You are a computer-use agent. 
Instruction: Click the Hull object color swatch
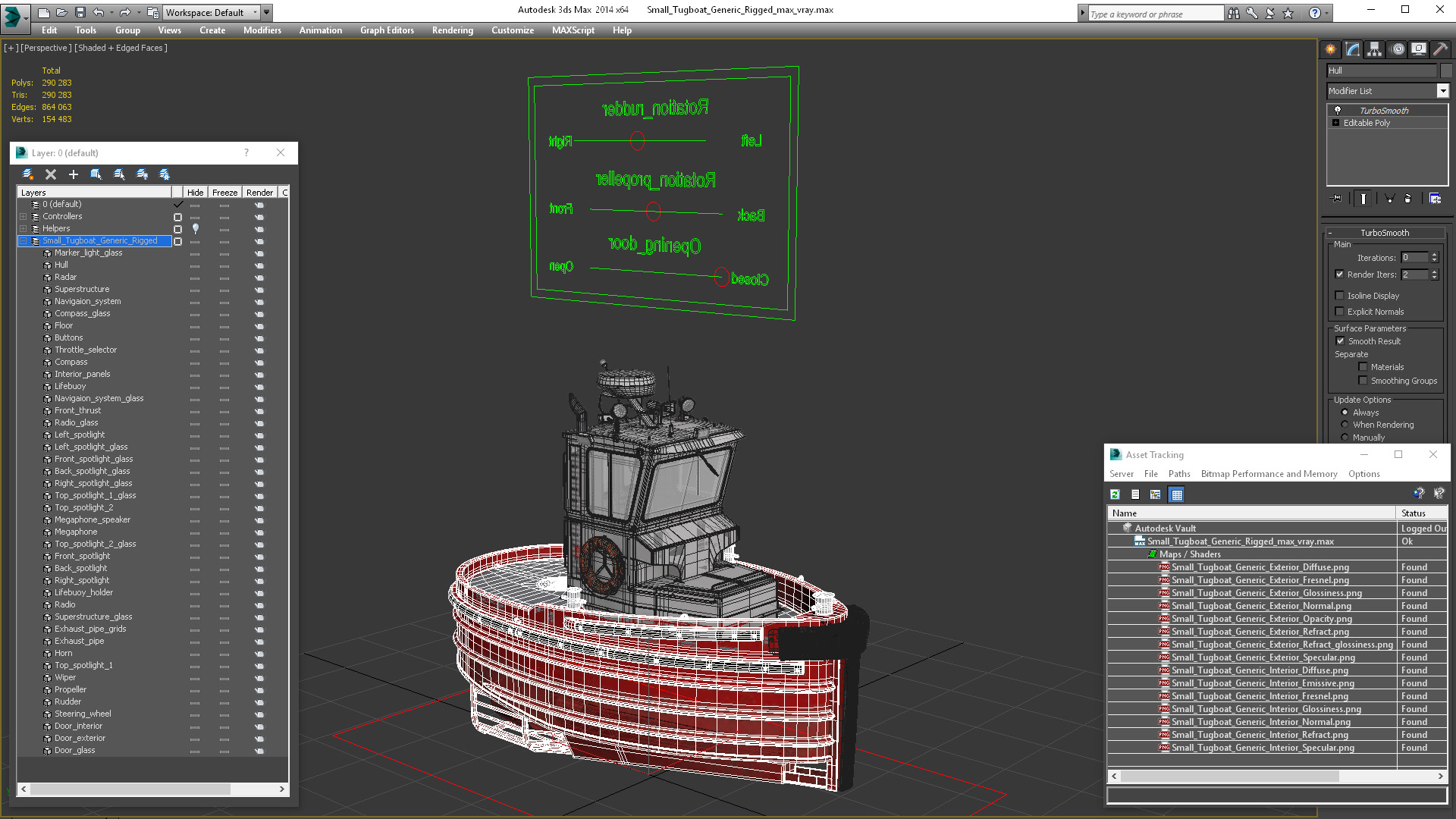click(1446, 71)
